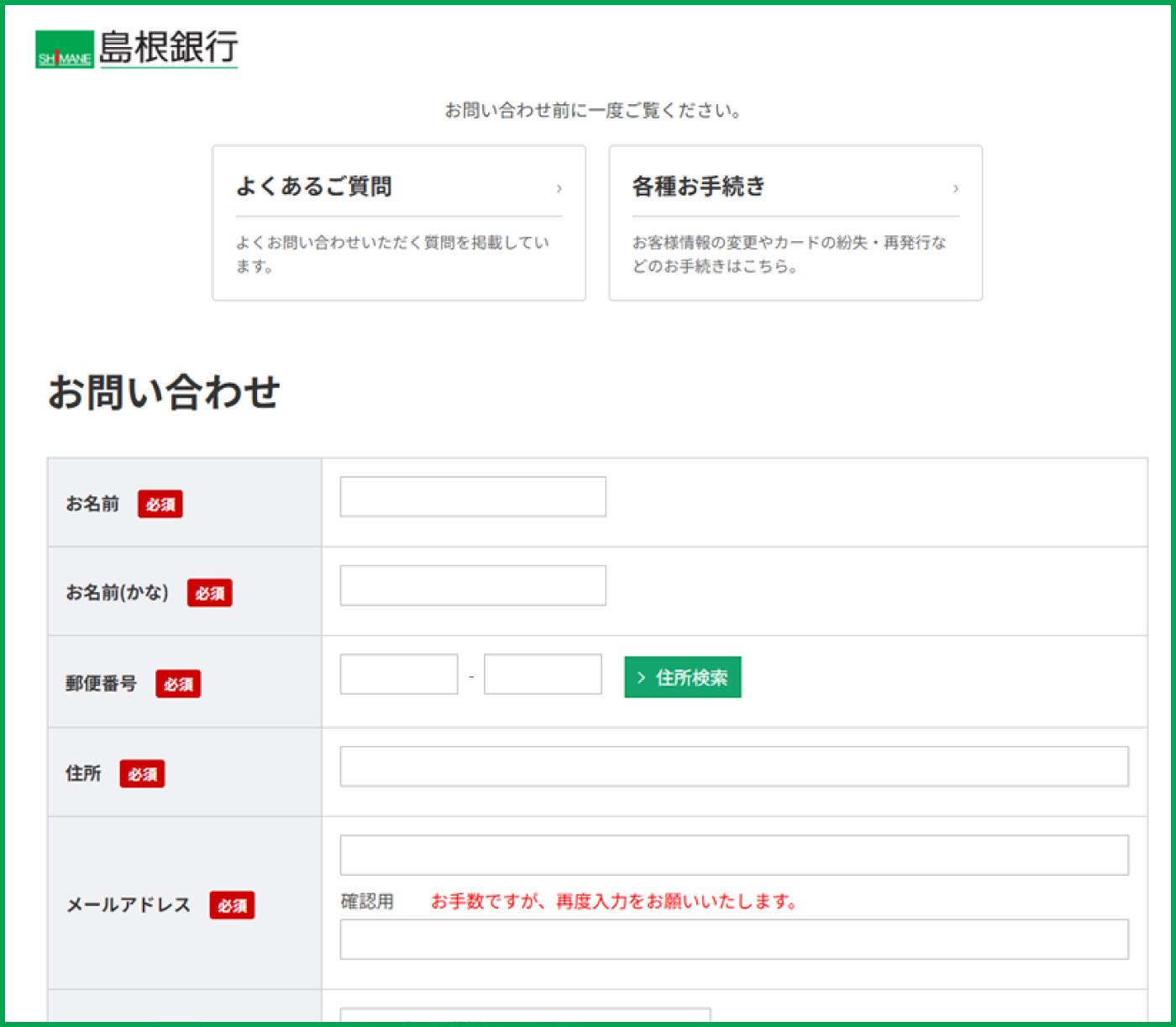
Task: Open the 各種お手続き card
Action: pos(795,223)
